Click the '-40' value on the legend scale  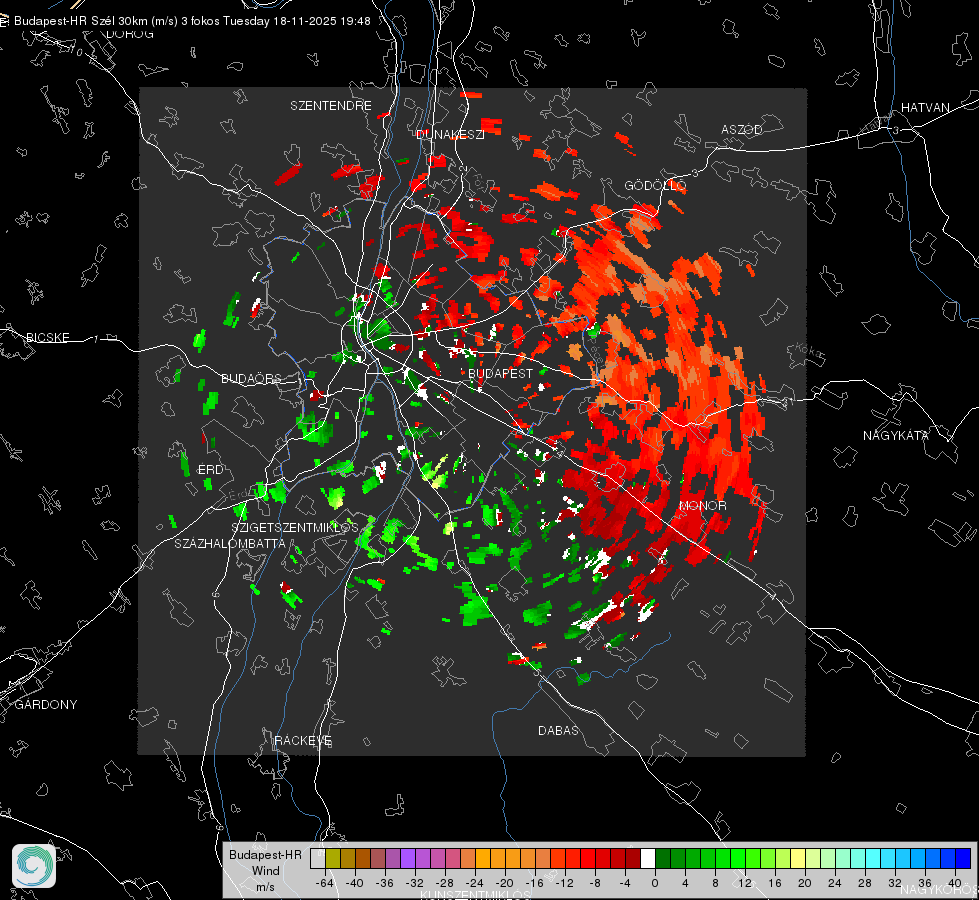click(x=355, y=883)
